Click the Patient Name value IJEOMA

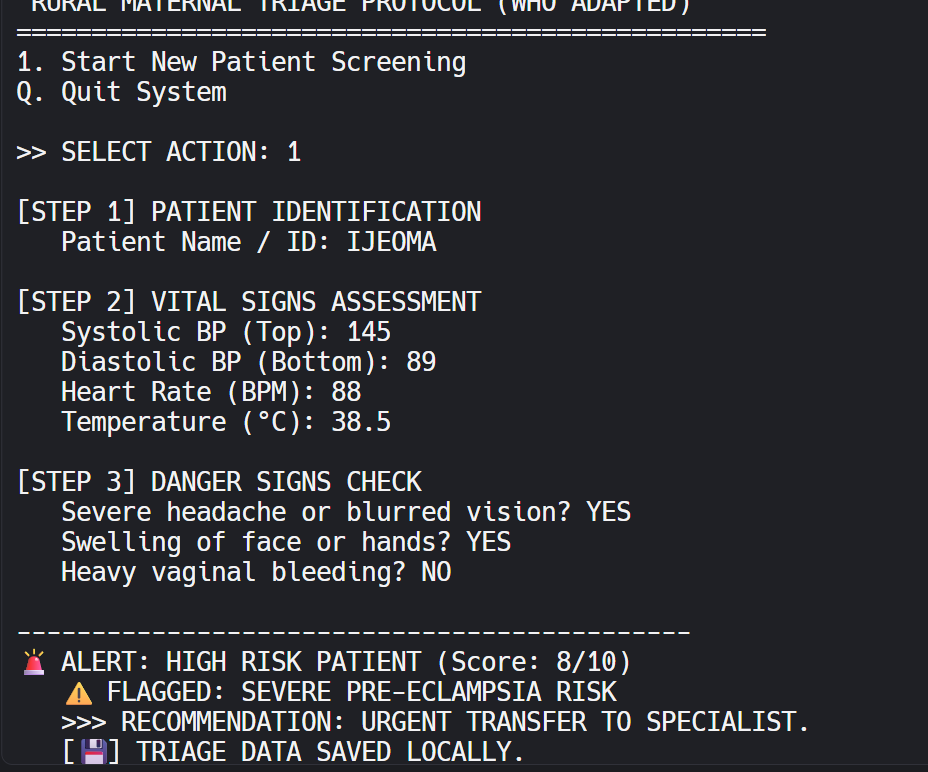391,242
